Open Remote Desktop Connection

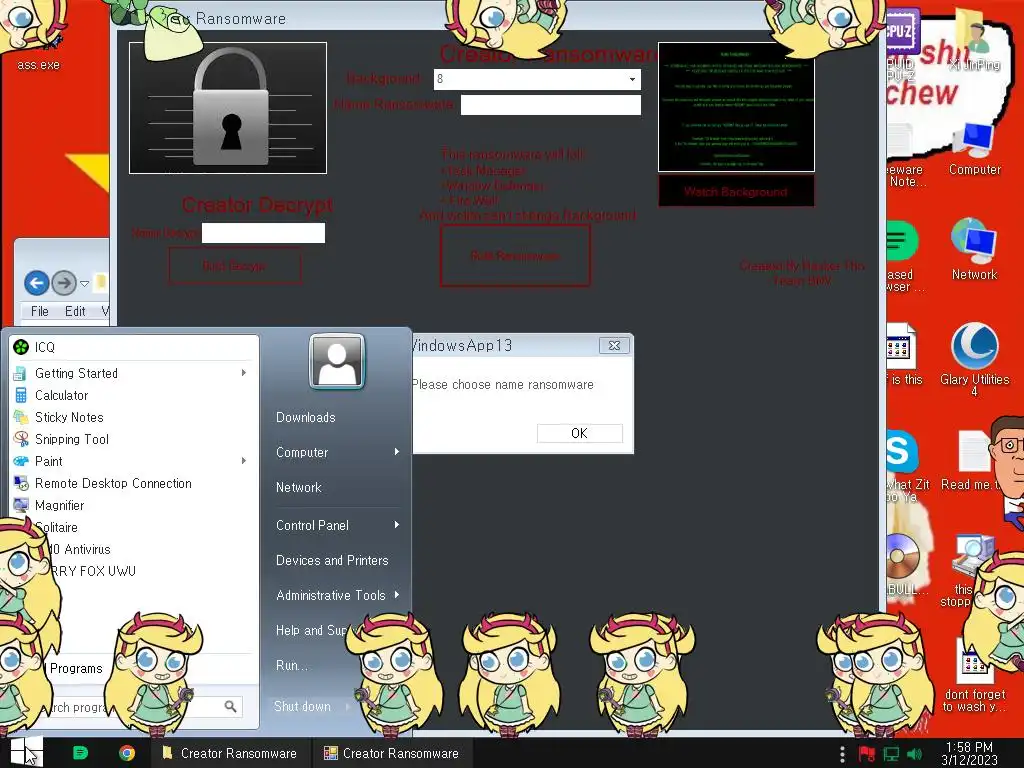point(134,483)
